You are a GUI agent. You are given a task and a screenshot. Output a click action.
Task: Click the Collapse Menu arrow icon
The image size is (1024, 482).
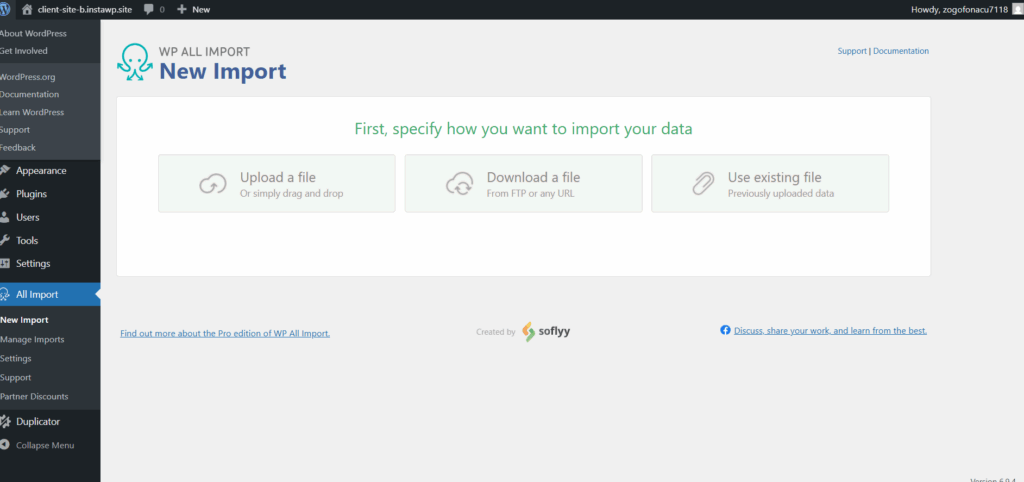[x=5, y=445]
